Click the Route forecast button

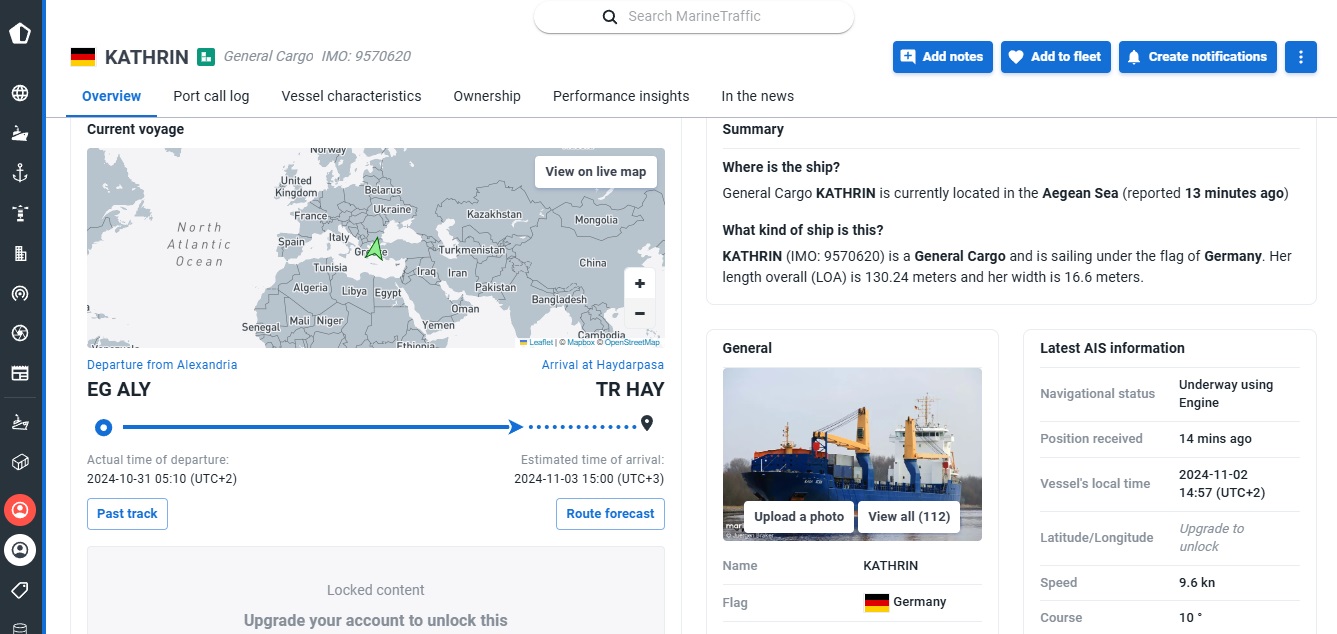[610, 514]
